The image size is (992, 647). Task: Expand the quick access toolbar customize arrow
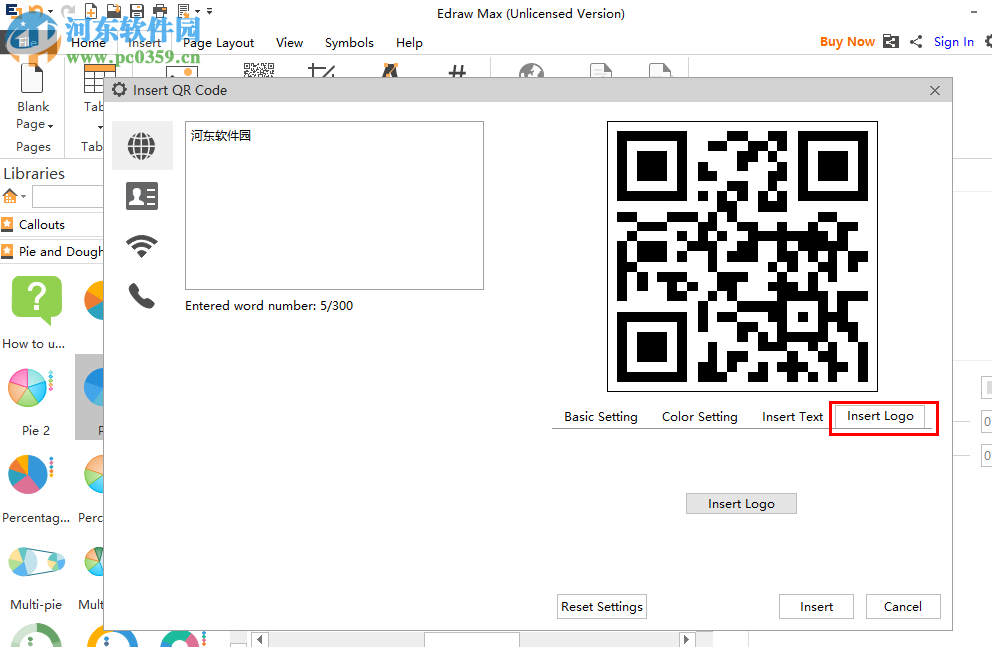pyautogui.click(x=208, y=10)
